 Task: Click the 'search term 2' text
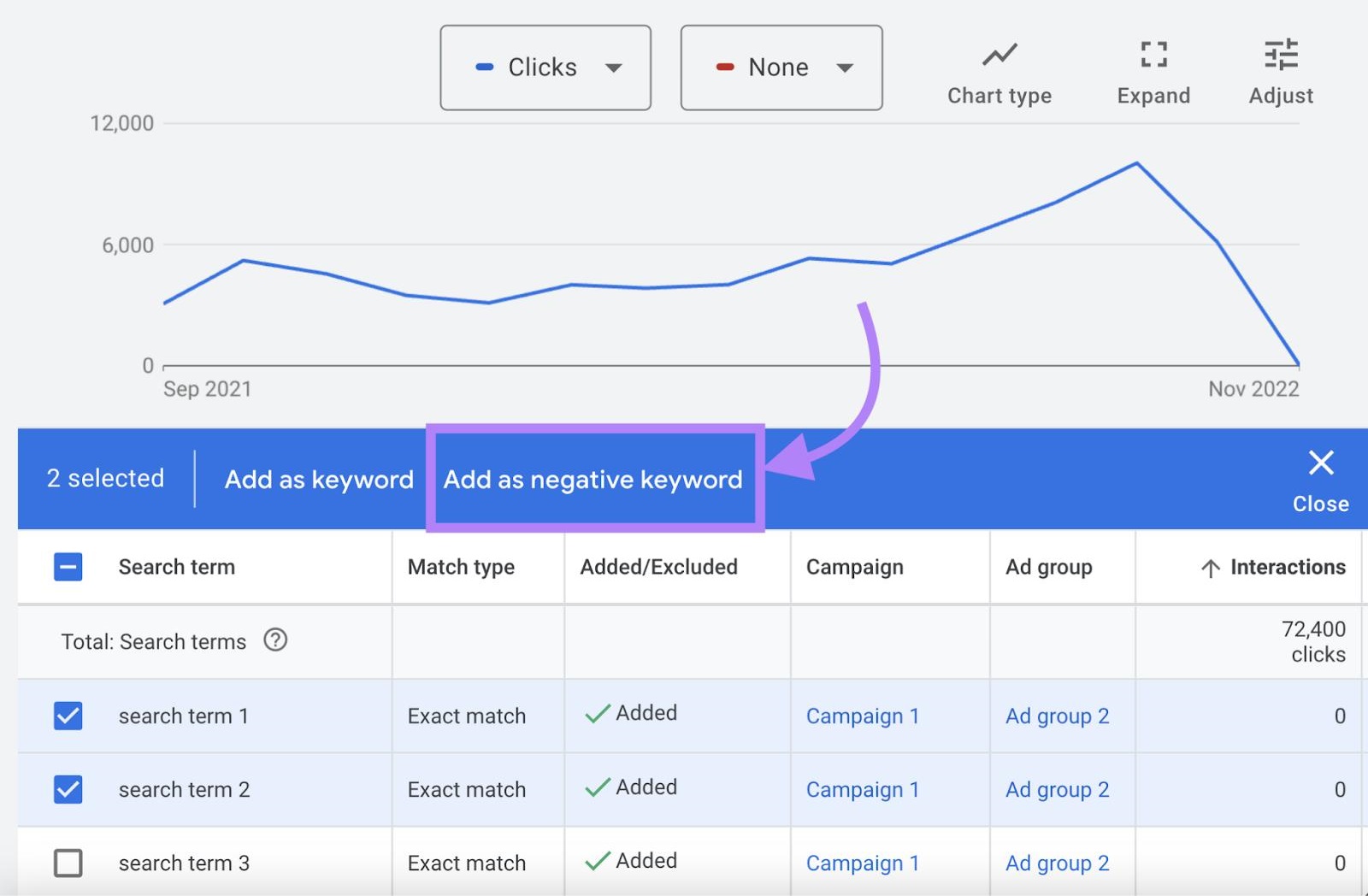click(x=184, y=789)
